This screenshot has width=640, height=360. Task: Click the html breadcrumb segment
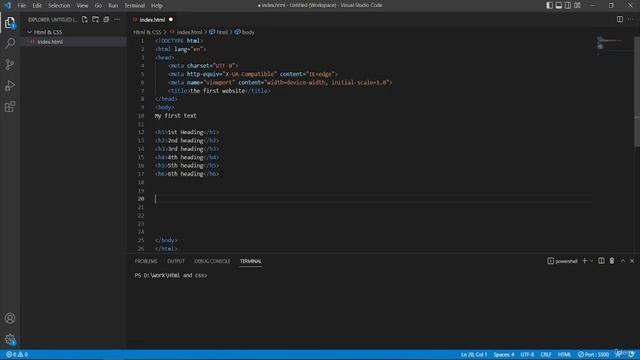point(222,32)
